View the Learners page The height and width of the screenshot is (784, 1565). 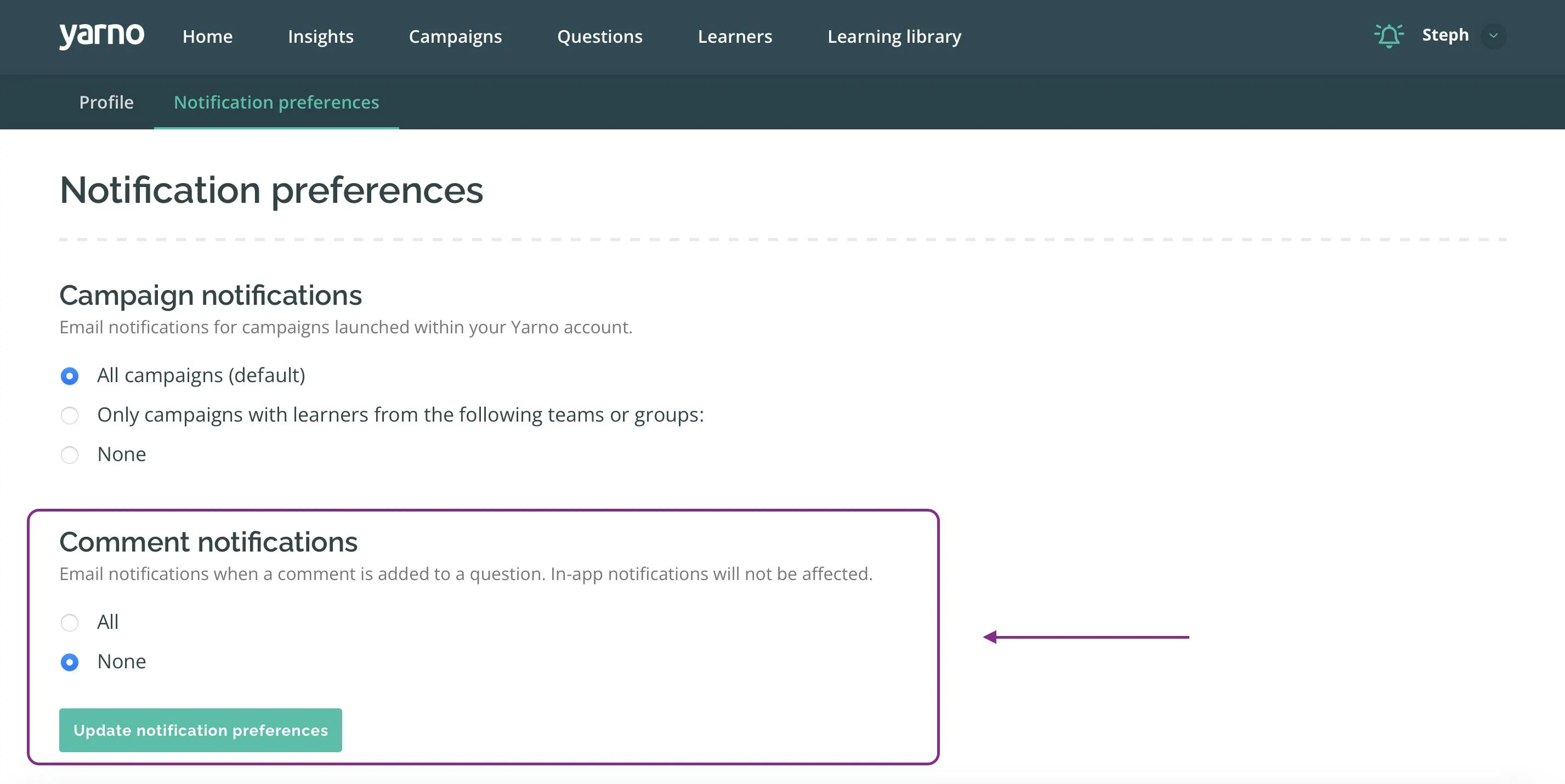pos(734,36)
